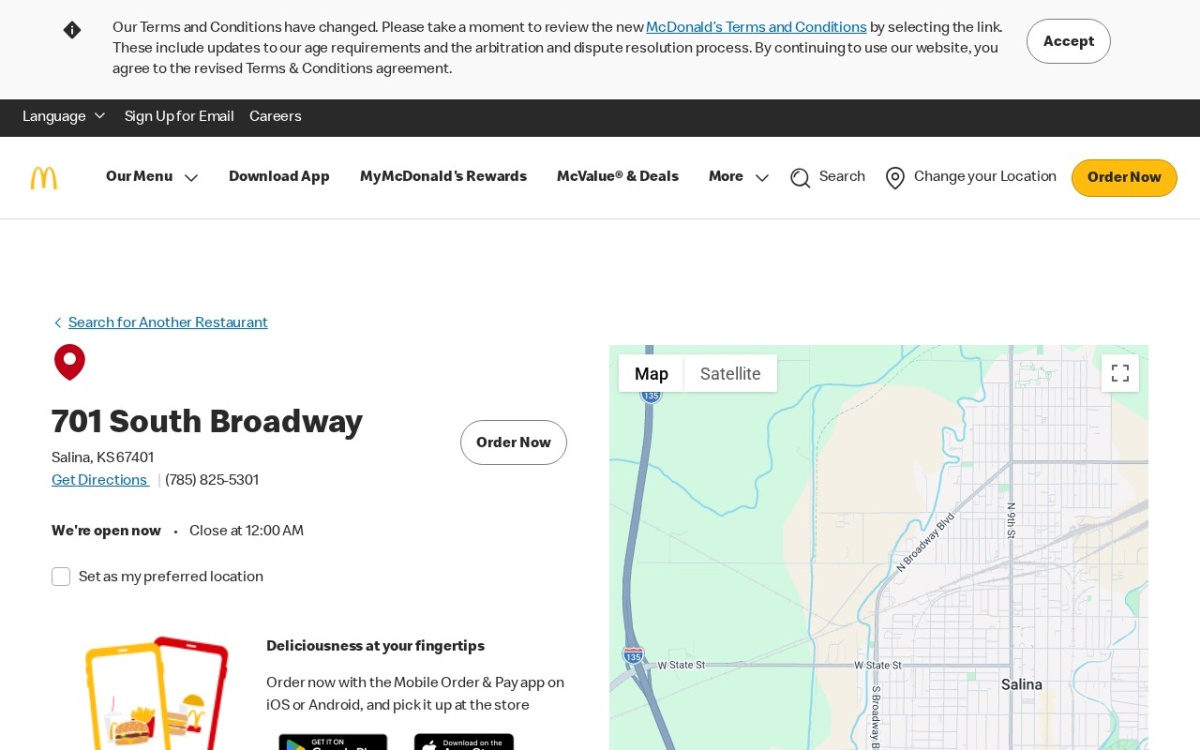Click Sign Up for Email
Screen dimensions: 1200x750
click(x=179, y=117)
